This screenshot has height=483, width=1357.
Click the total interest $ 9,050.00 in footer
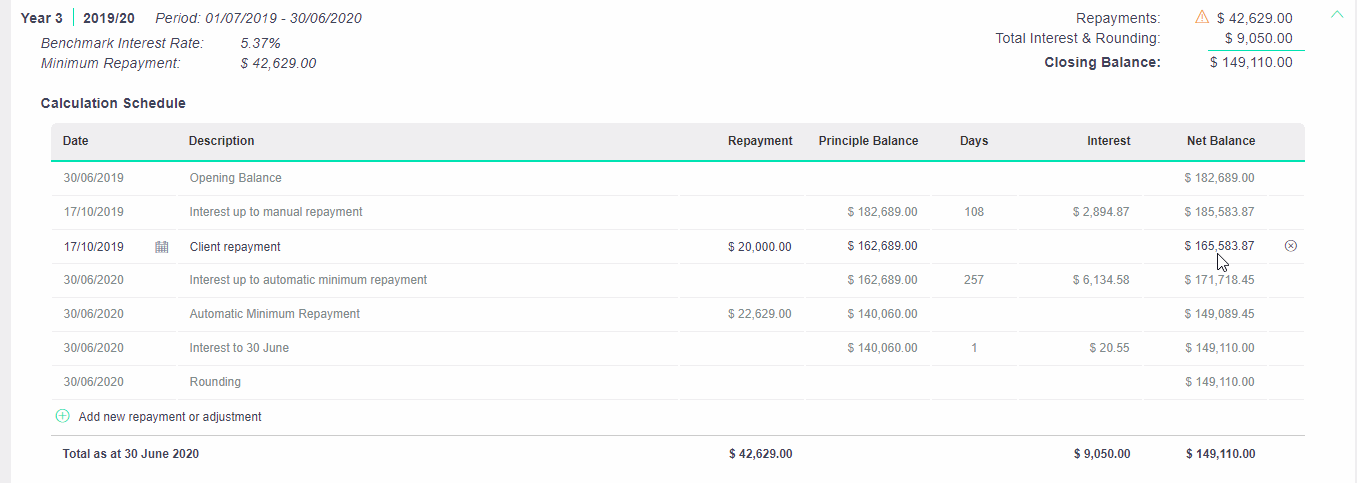point(1102,454)
